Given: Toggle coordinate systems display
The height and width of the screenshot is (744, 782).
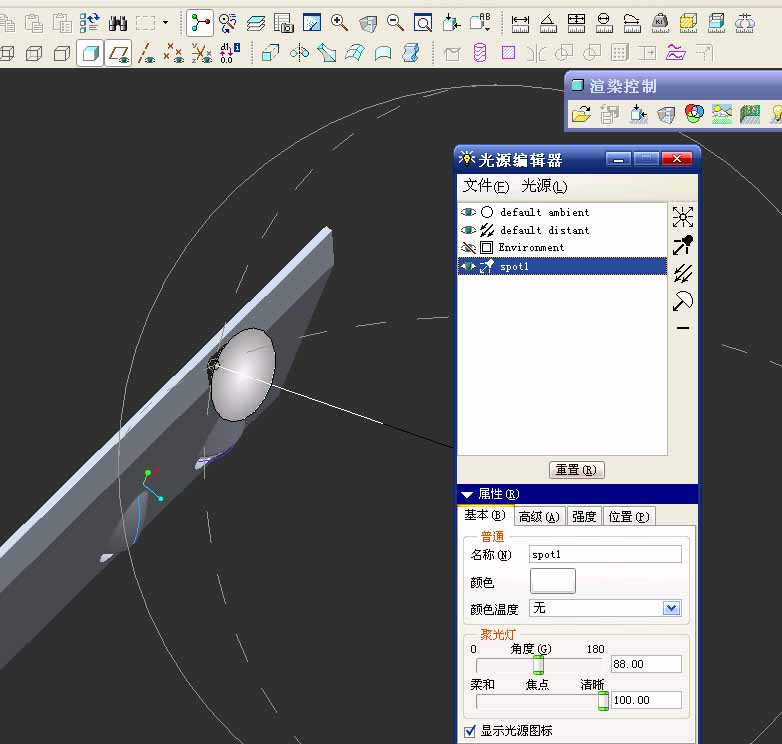Looking at the screenshot, I should point(202,53).
